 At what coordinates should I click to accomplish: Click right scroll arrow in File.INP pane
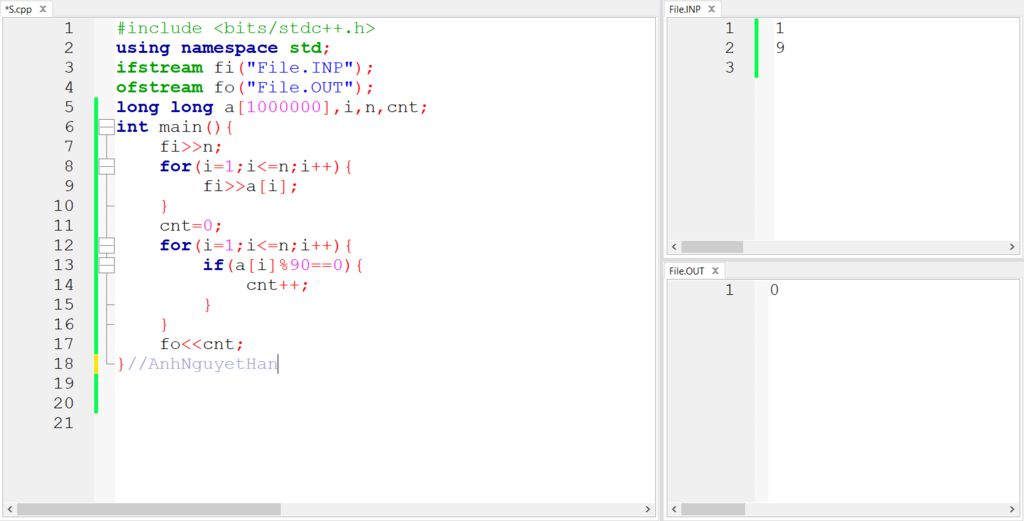[x=1012, y=247]
